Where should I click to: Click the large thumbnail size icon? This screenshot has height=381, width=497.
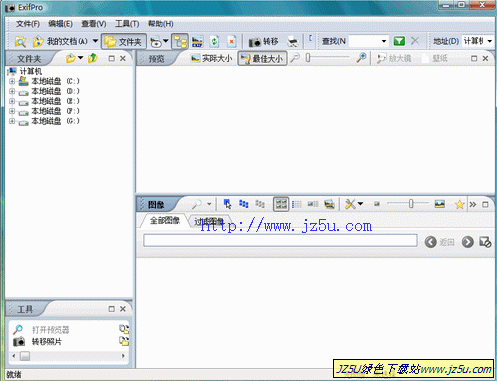click(440, 204)
